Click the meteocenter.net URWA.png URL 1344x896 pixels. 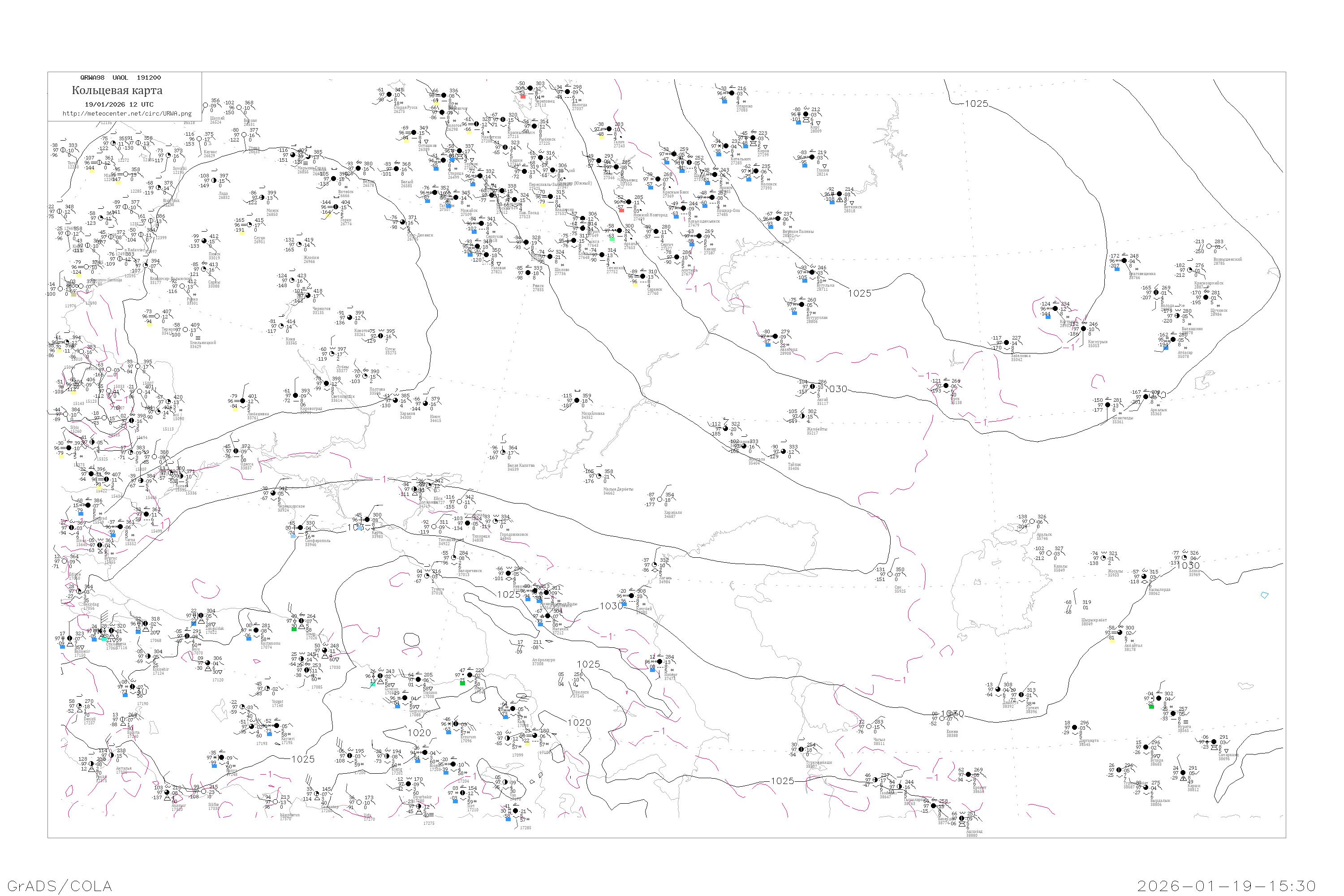pos(127,114)
